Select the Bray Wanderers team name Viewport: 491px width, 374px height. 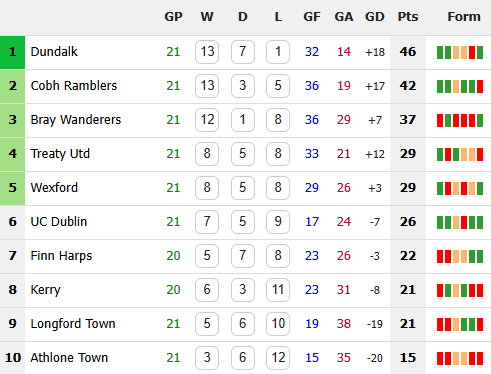(76, 120)
